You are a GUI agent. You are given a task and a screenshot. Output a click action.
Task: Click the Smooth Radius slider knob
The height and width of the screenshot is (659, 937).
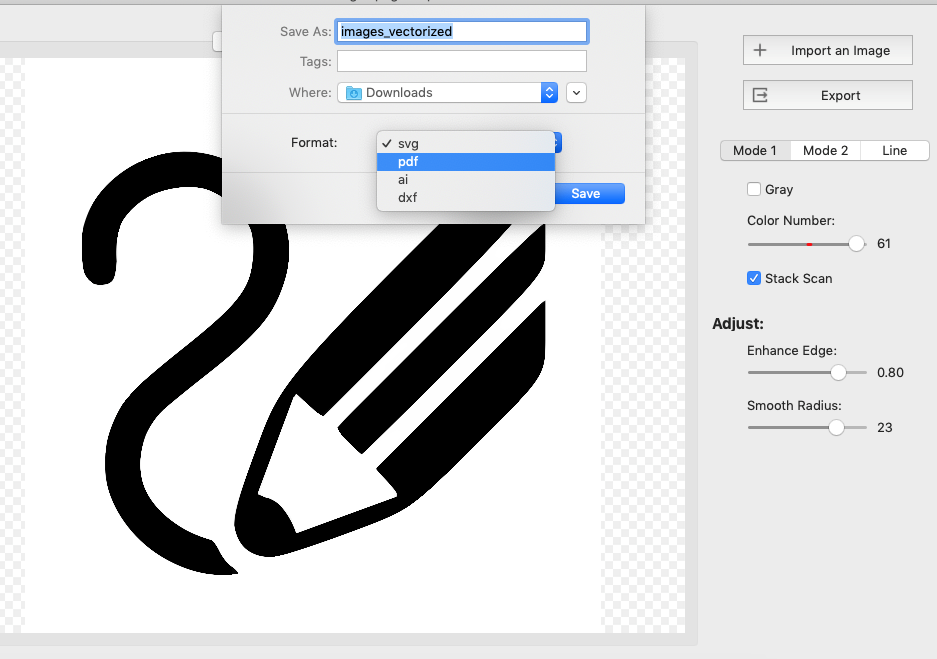click(836, 427)
